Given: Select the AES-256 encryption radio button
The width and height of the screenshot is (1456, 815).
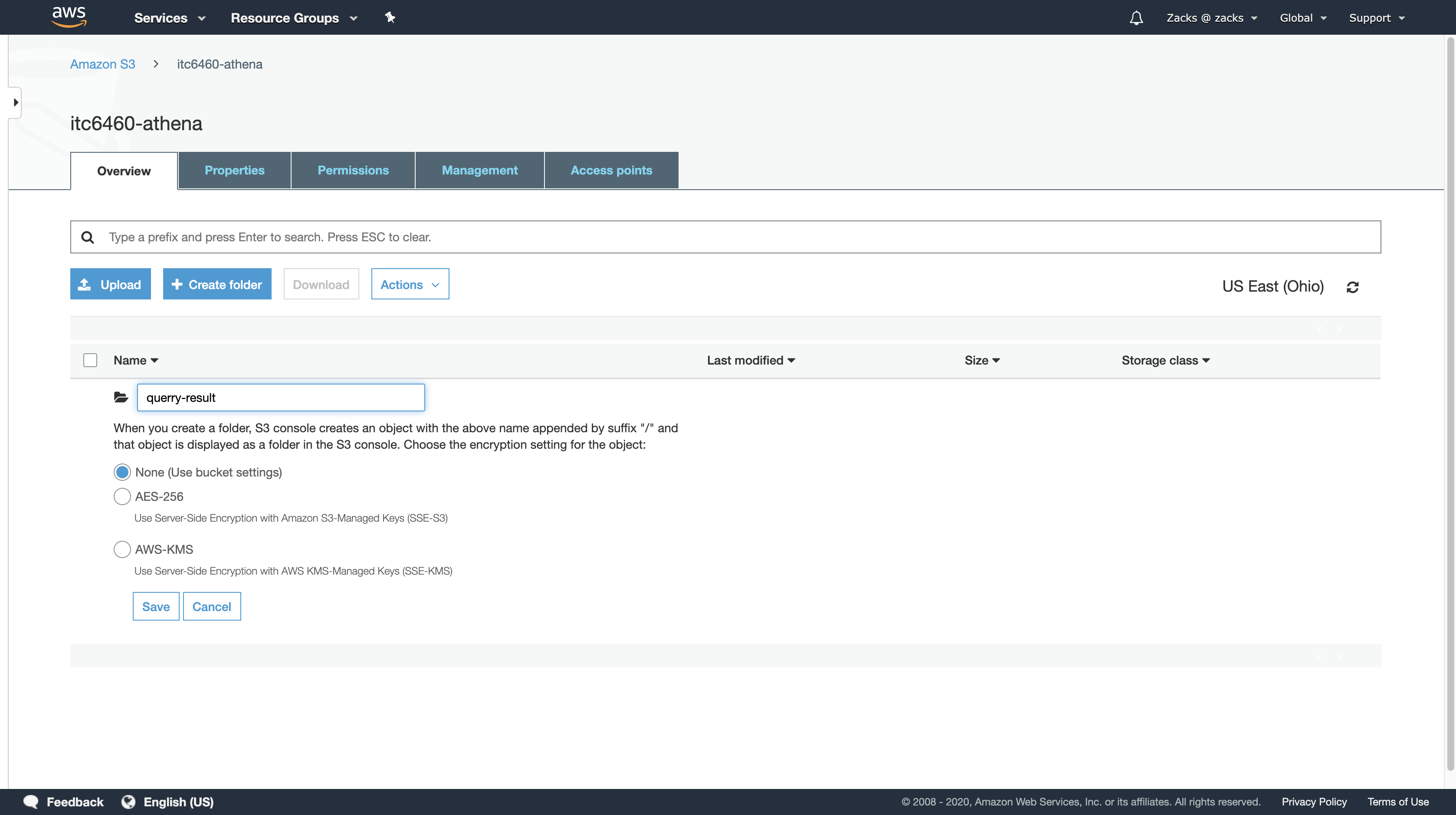Looking at the screenshot, I should click(x=122, y=496).
